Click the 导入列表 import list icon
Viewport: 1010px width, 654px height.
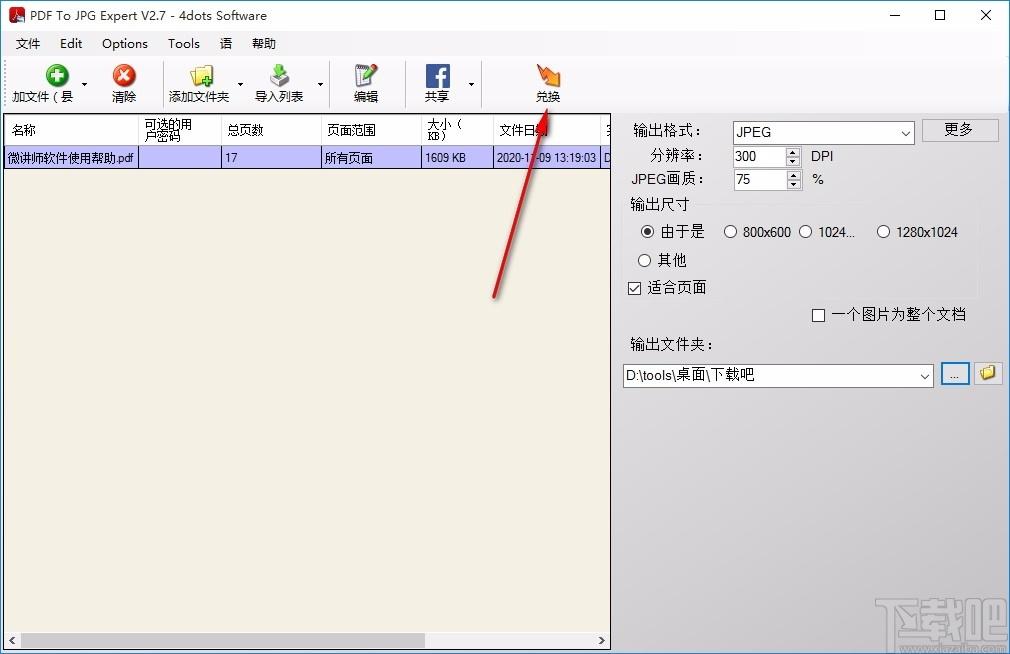279,75
